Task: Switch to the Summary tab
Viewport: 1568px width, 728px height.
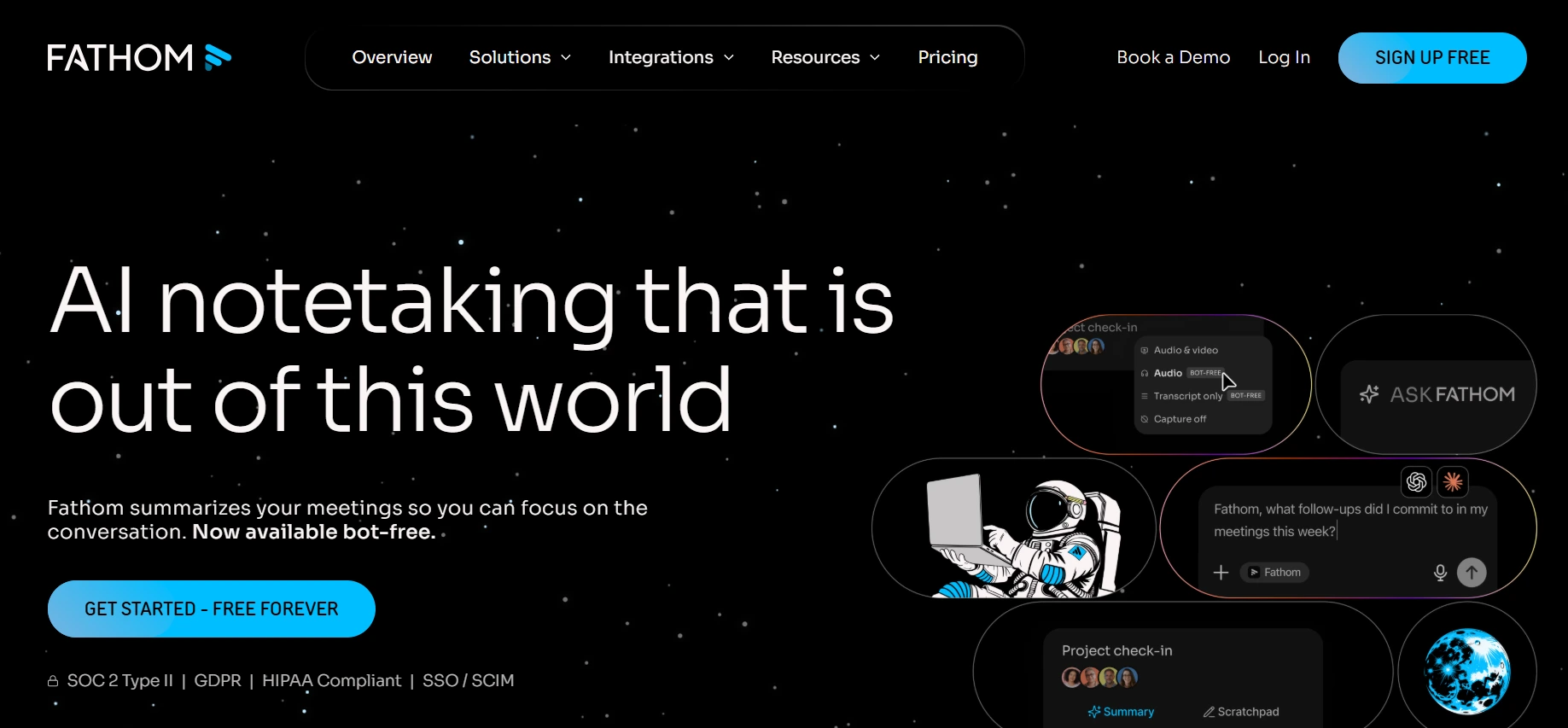Action: [x=1121, y=712]
